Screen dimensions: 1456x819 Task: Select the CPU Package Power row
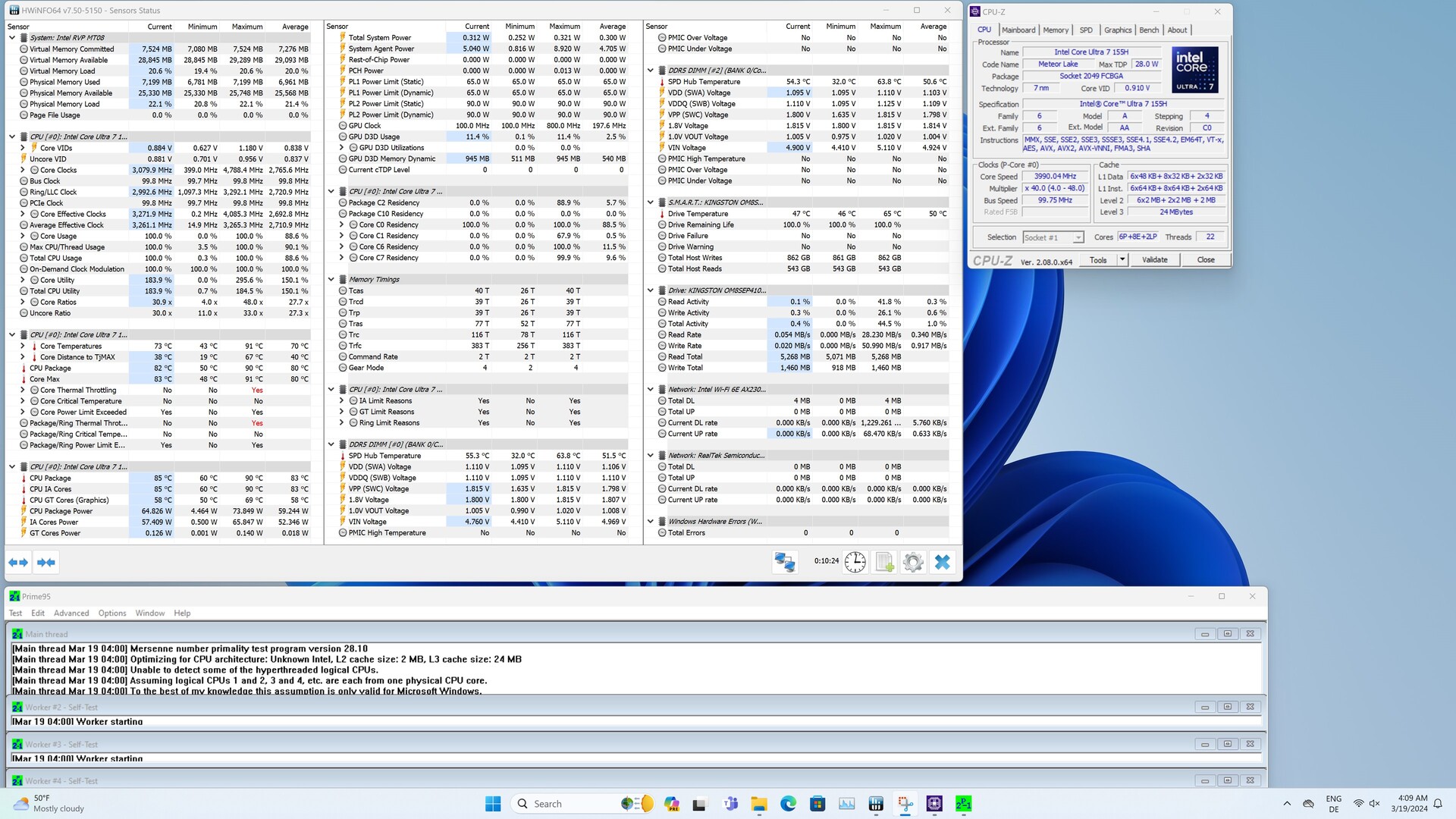(x=158, y=511)
